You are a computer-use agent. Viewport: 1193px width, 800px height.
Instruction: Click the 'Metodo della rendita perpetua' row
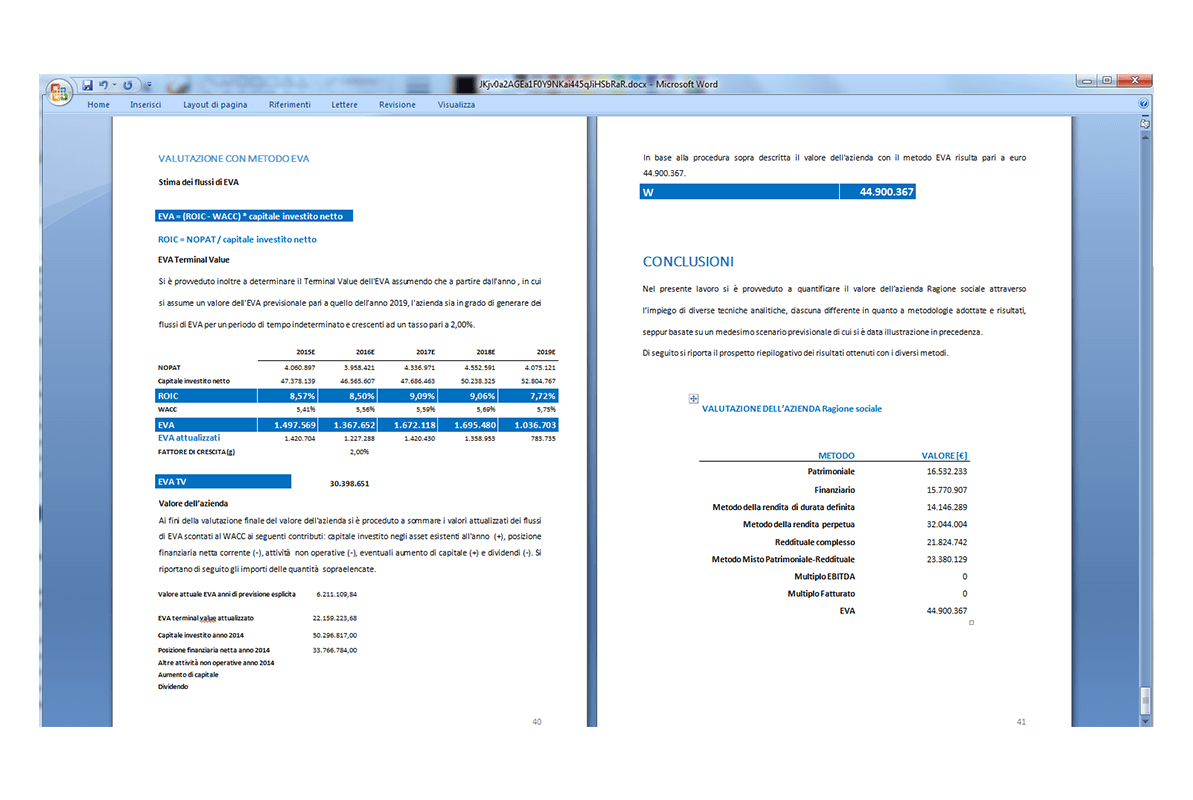[x=799, y=524]
